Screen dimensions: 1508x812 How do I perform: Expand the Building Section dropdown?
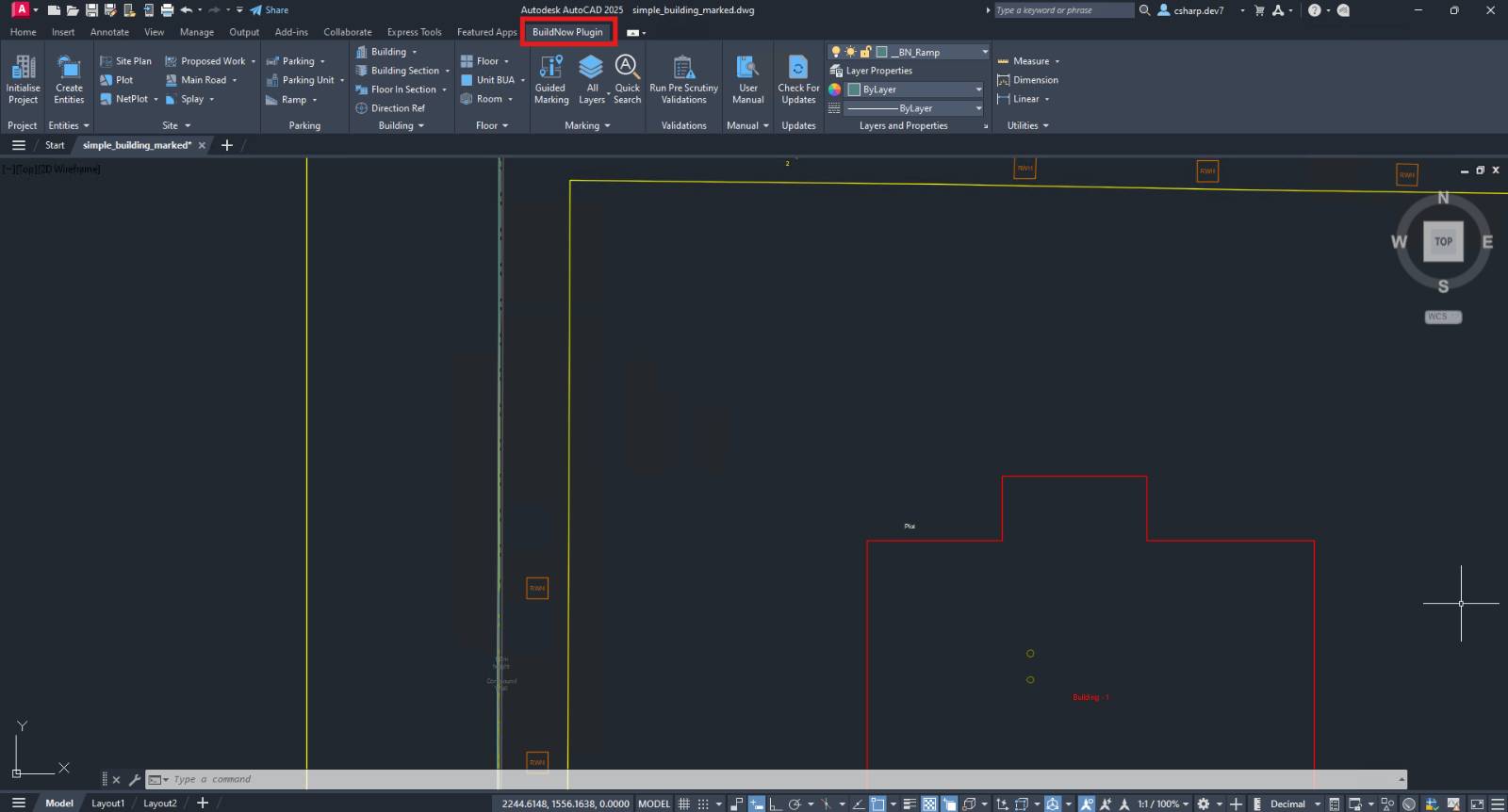pyautogui.click(x=448, y=71)
